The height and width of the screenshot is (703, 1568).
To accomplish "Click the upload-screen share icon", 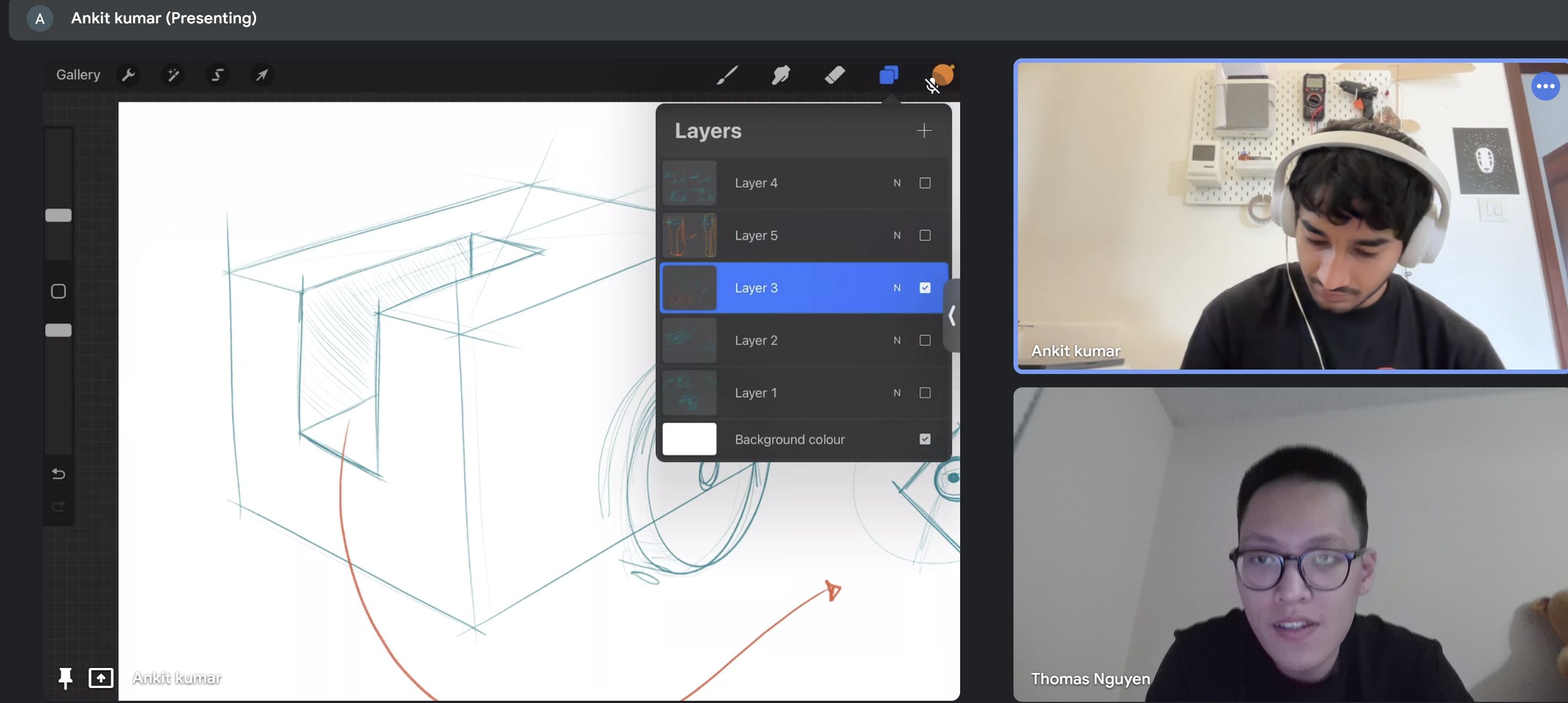I will [101, 677].
